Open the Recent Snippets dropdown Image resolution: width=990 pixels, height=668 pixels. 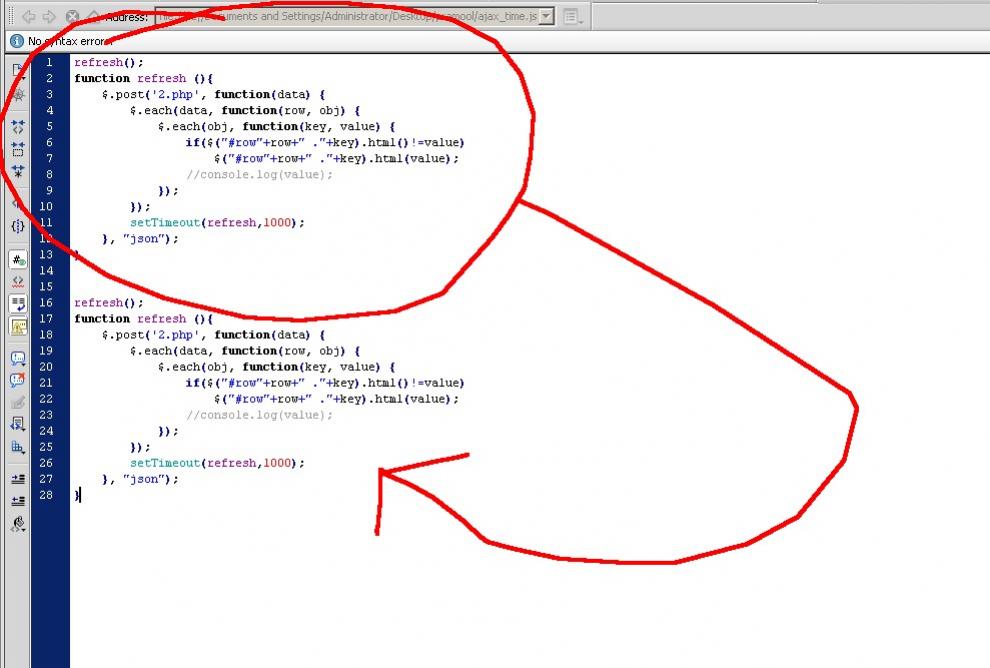tap(18, 424)
